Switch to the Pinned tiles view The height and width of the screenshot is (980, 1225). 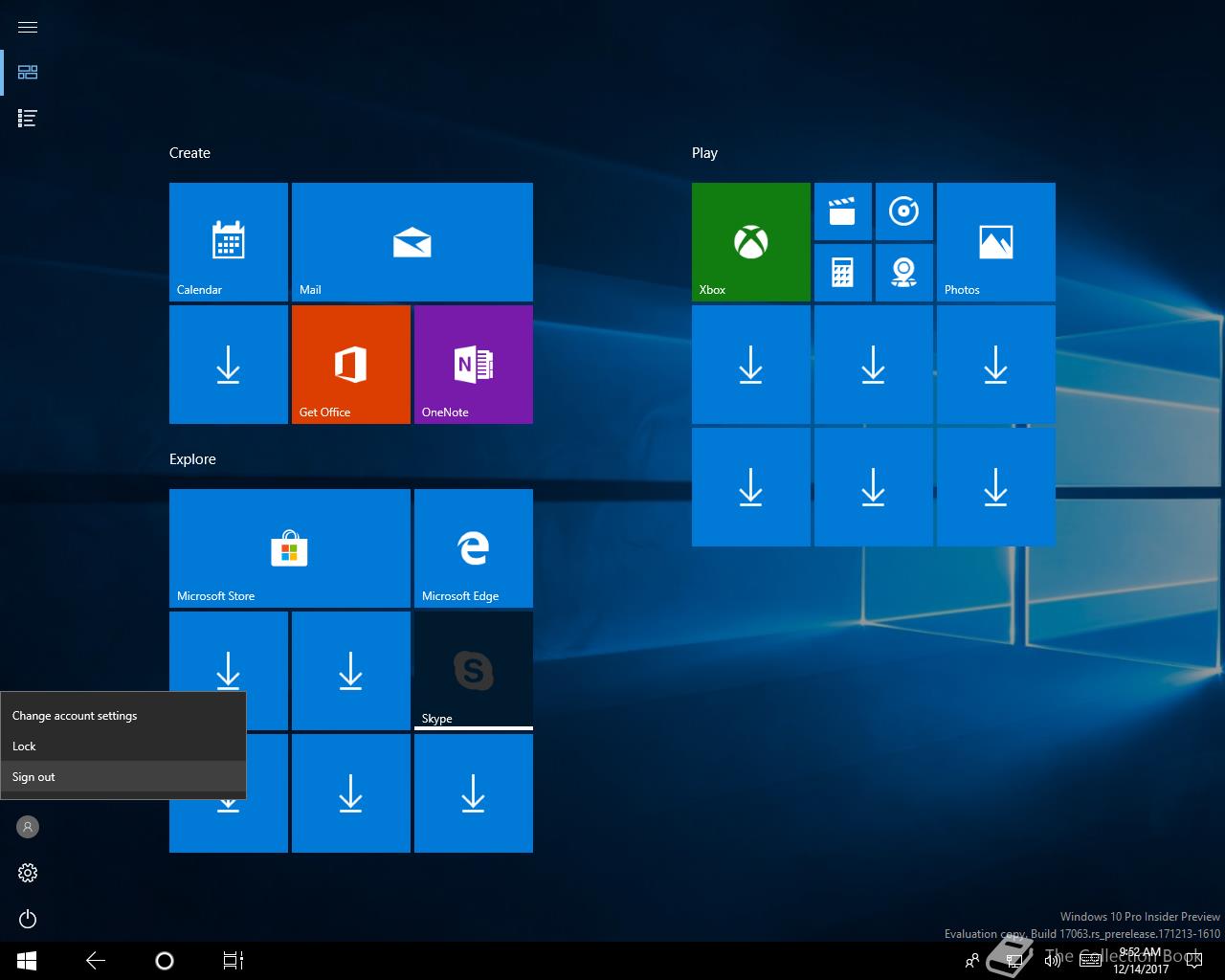[x=28, y=73]
